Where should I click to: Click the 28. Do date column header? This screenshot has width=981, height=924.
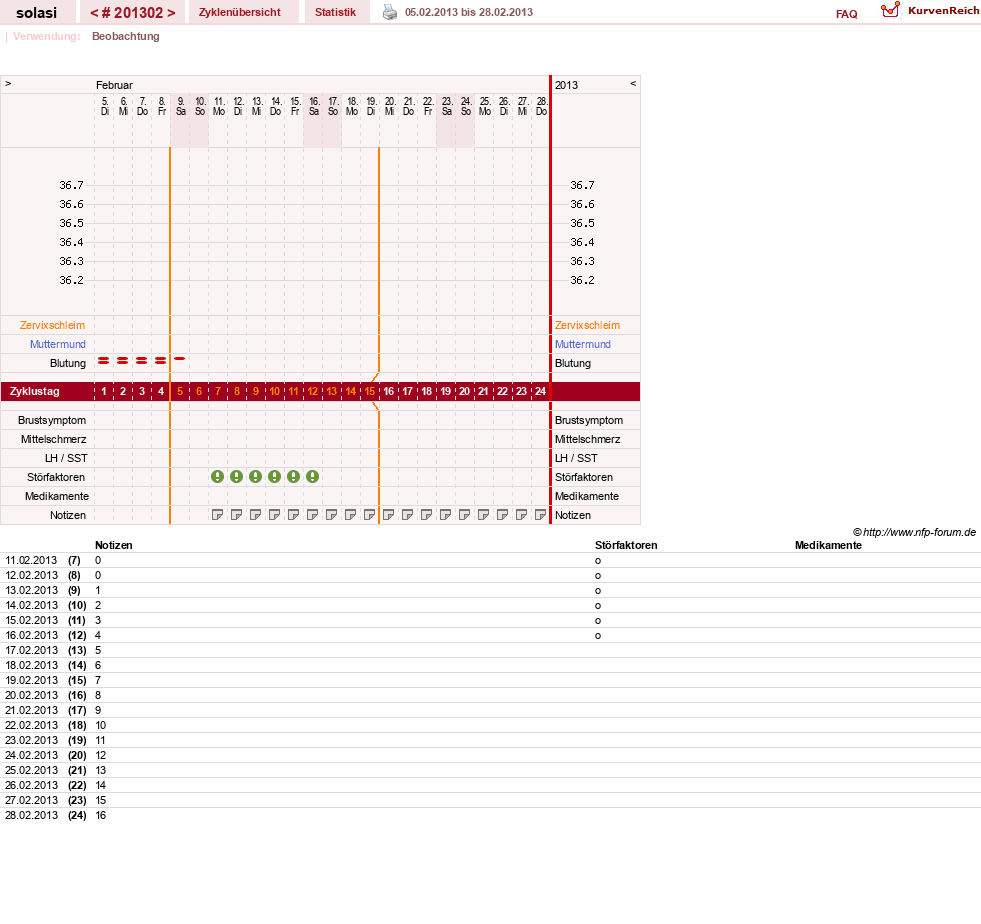tap(542, 106)
